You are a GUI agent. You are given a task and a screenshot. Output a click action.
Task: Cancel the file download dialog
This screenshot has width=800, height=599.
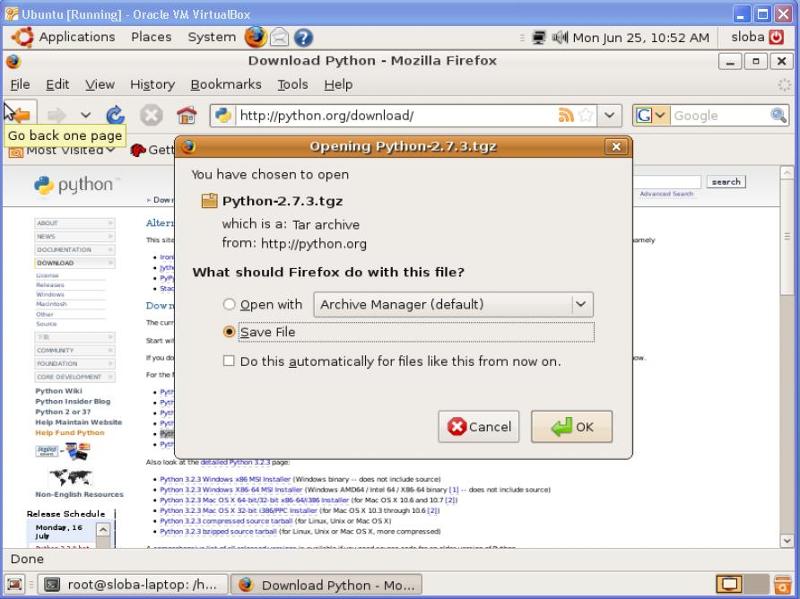coord(479,427)
